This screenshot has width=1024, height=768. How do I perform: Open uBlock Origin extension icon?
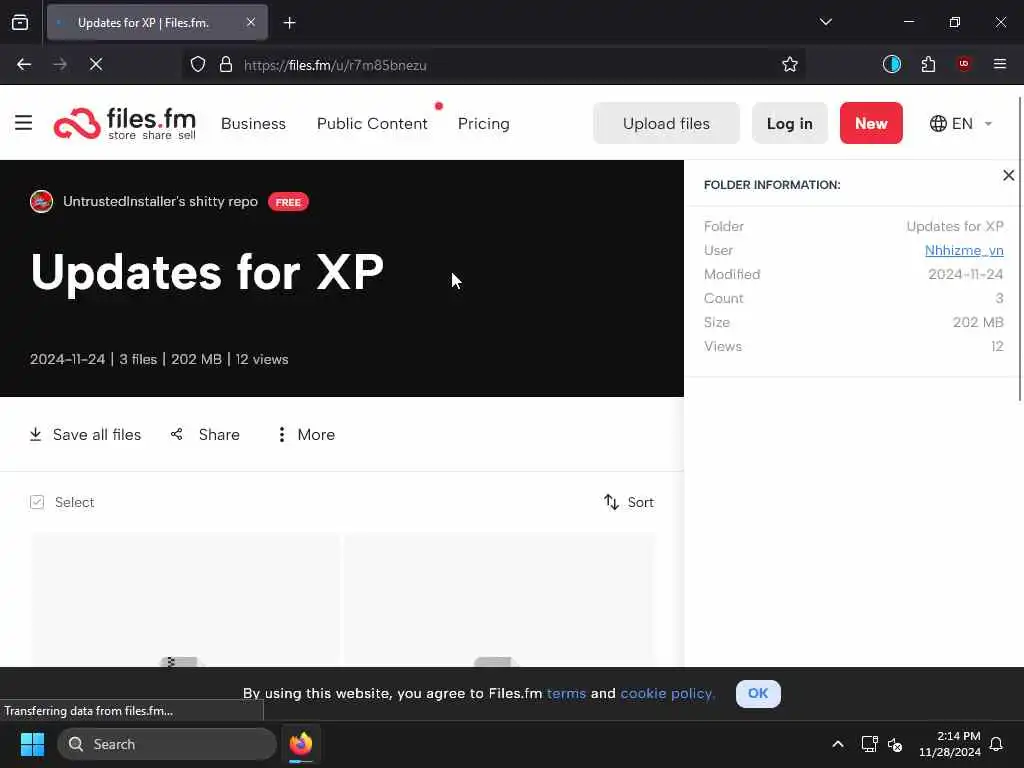coord(964,64)
